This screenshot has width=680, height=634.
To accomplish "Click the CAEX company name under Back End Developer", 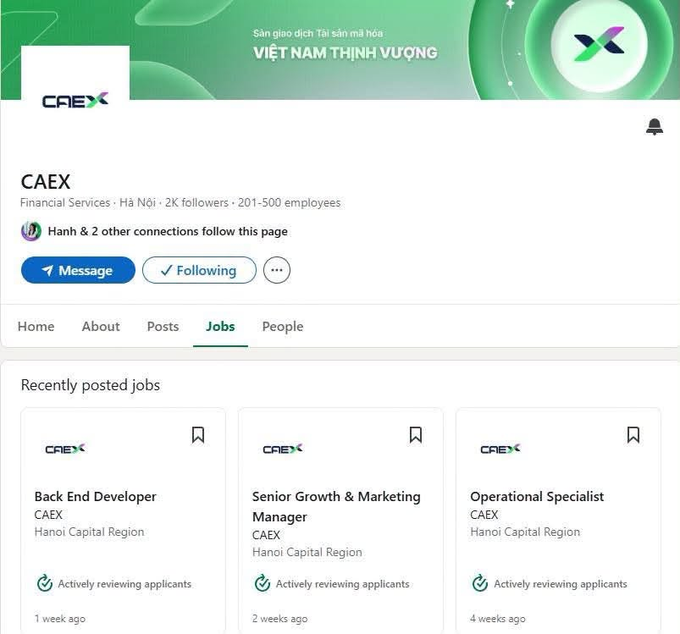I will [x=49, y=515].
